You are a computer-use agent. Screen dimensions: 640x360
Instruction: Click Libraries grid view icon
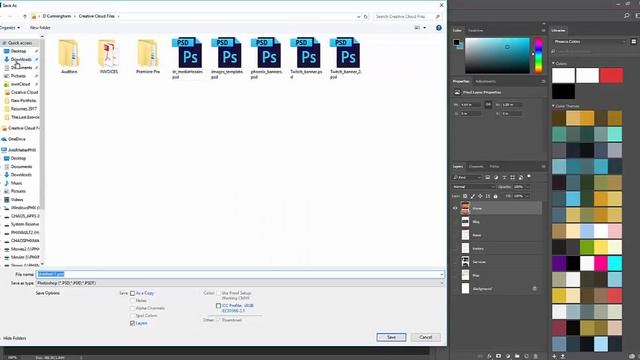(633, 42)
